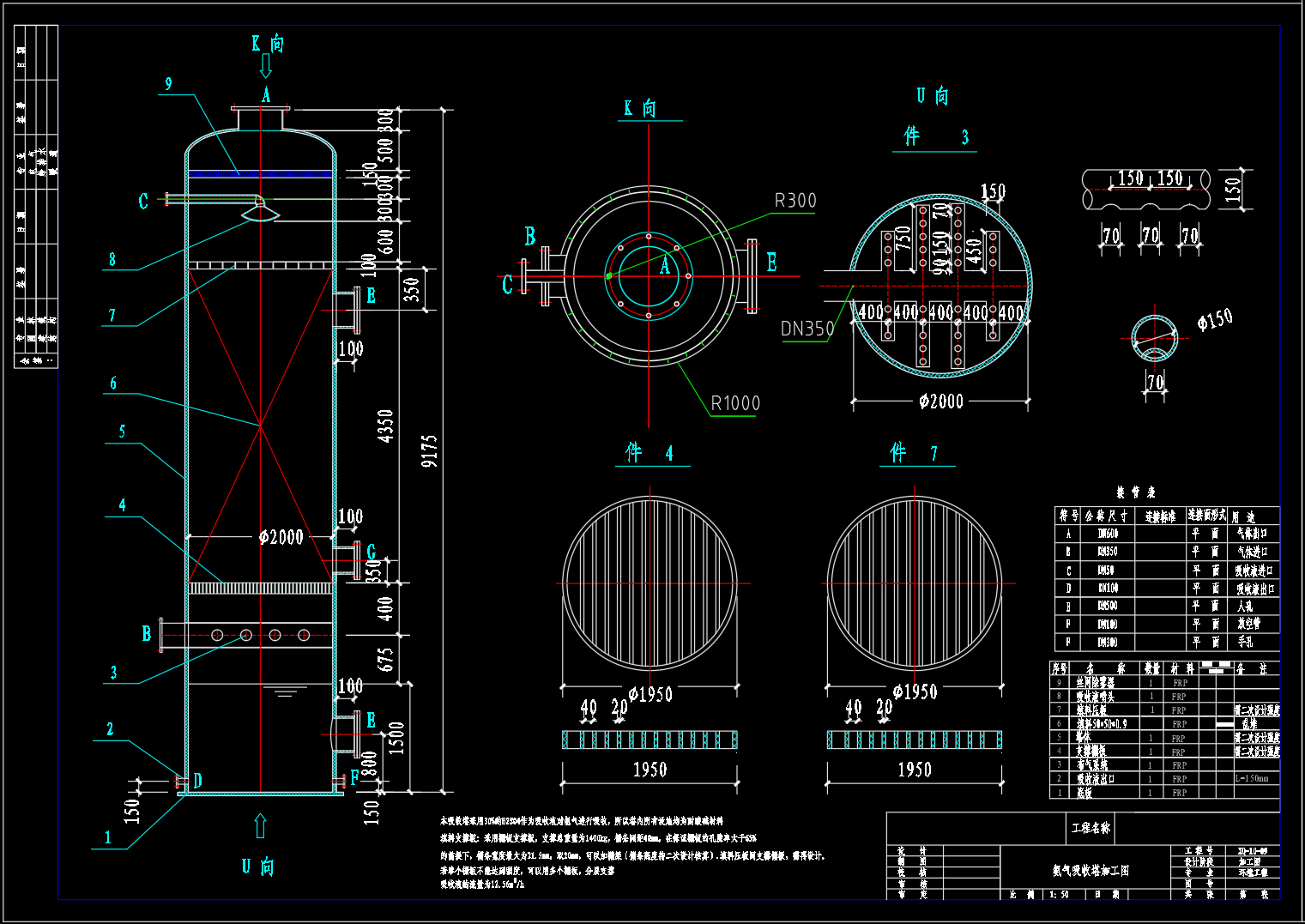Select the 1950 width under 件 4 strip

[x=649, y=770]
